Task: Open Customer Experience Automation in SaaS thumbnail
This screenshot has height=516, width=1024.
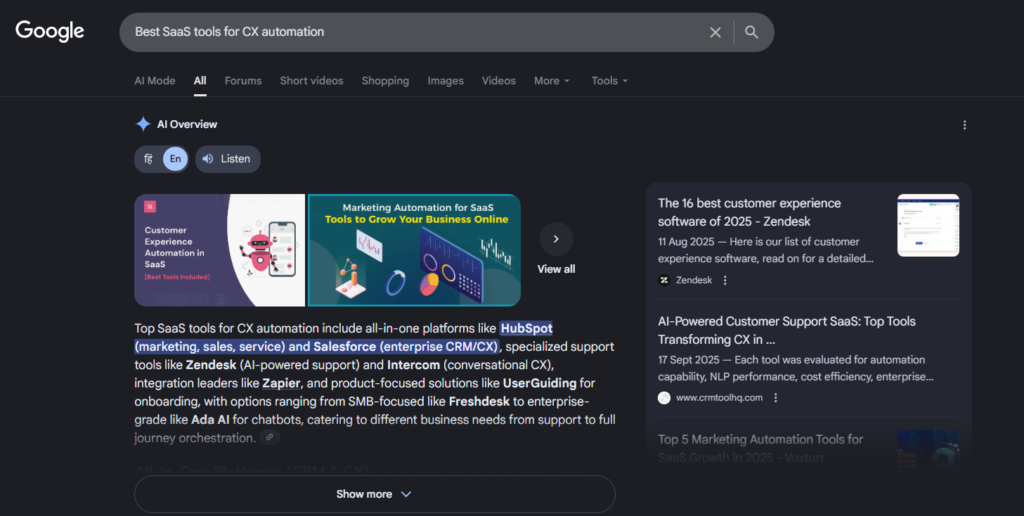Action: [220, 250]
